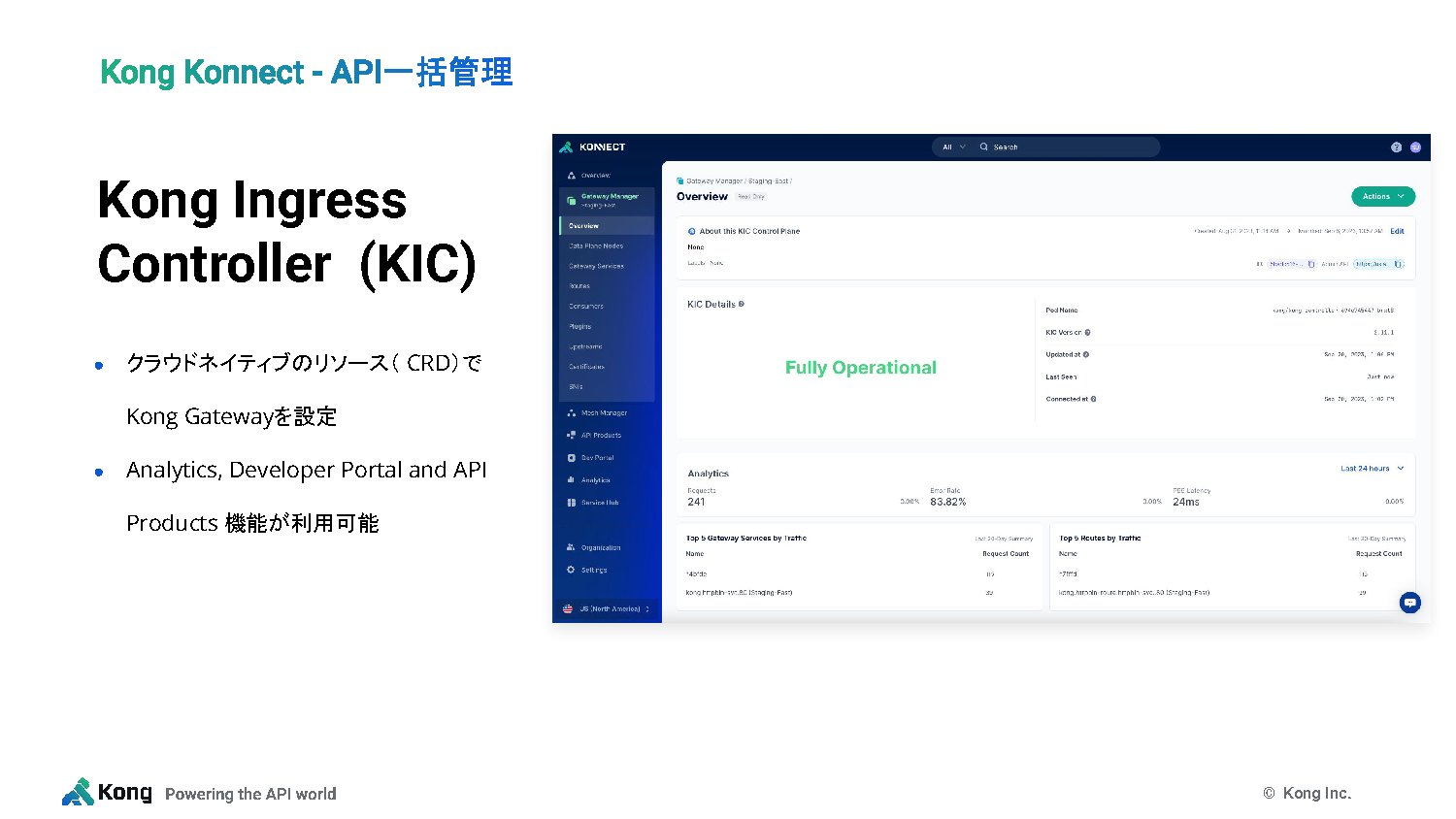Open the Overview item with mountain icon
The height and width of the screenshot is (819, 1456).
pos(590,176)
